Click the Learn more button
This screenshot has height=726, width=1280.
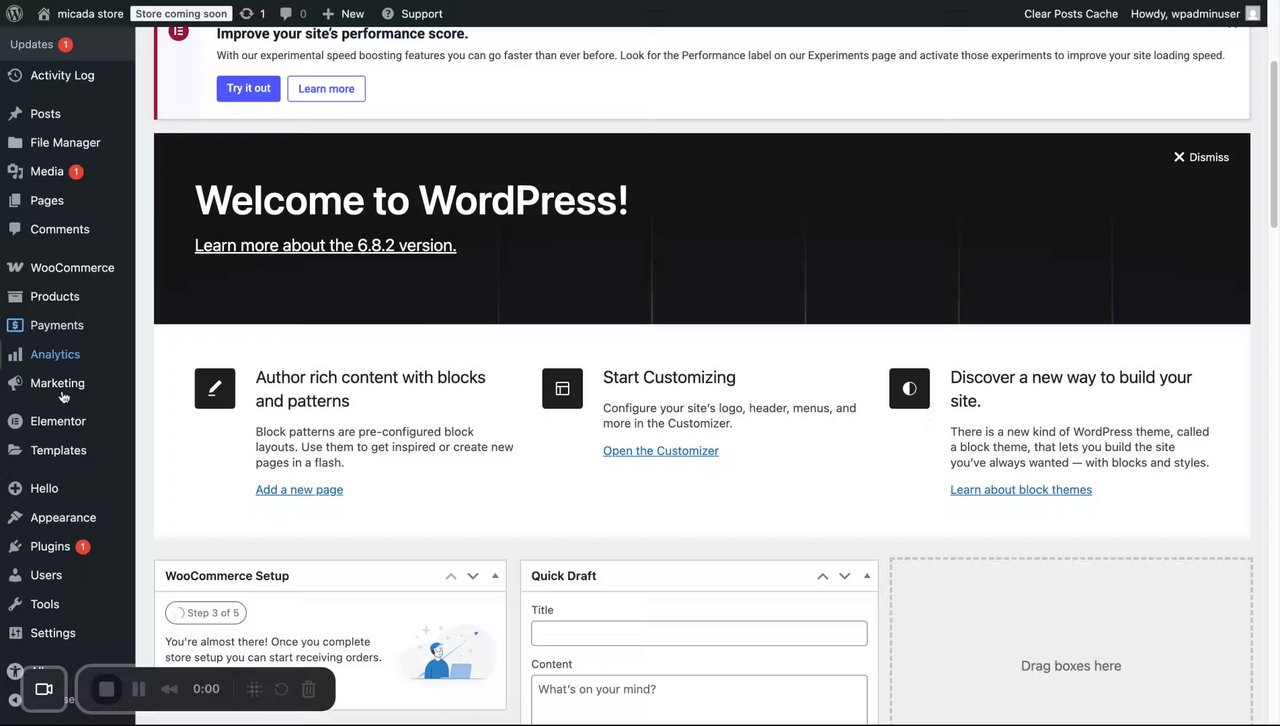coord(326,88)
